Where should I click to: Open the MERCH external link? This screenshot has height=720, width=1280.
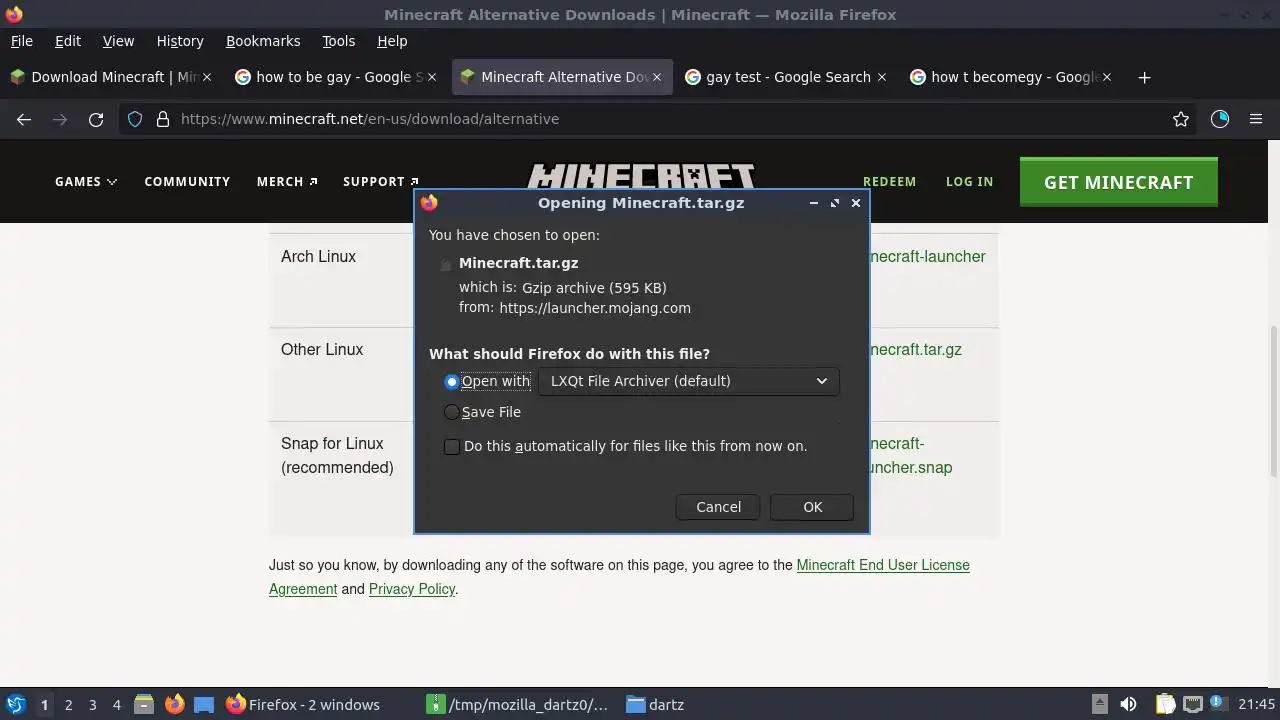[x=287, y=181]
